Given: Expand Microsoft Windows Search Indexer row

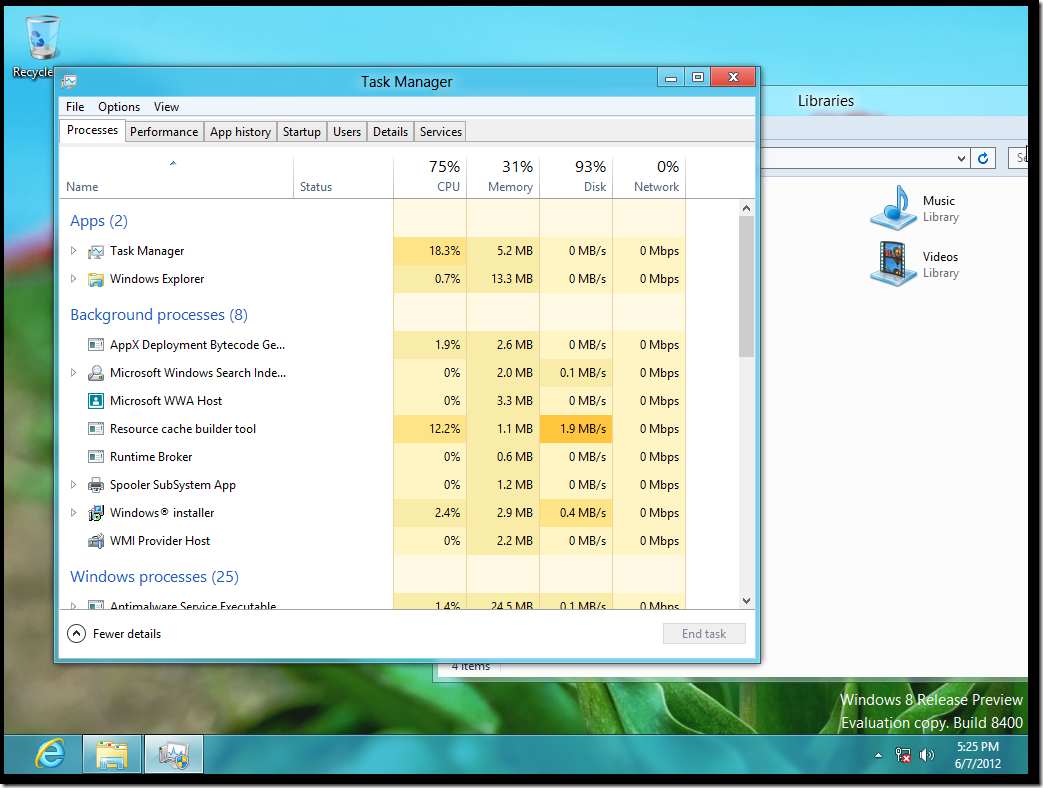Looking at the screenshot, I should click(x=73, y=373).
